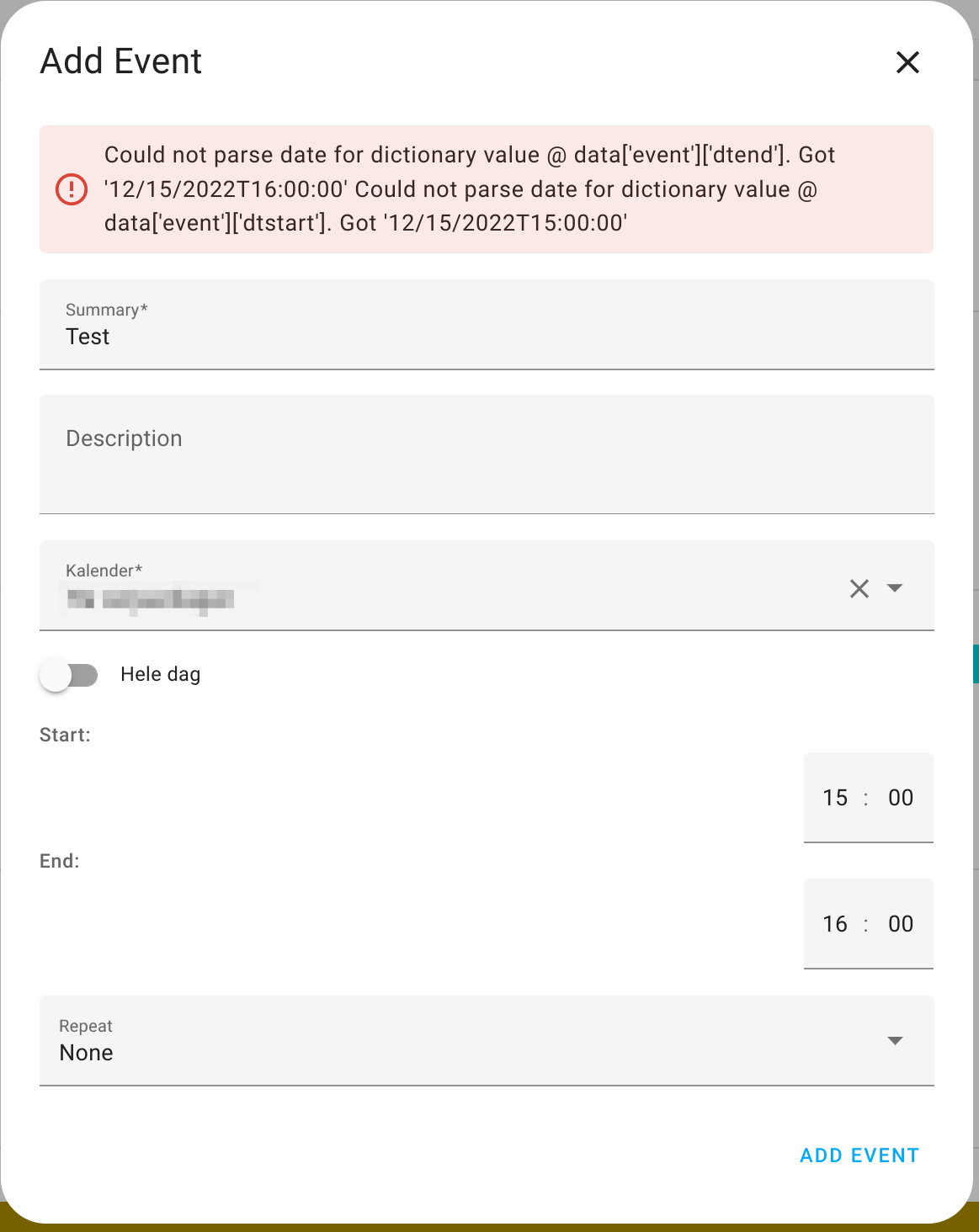
Task: Open the Kalender dropdown
Action: [895, 588]
